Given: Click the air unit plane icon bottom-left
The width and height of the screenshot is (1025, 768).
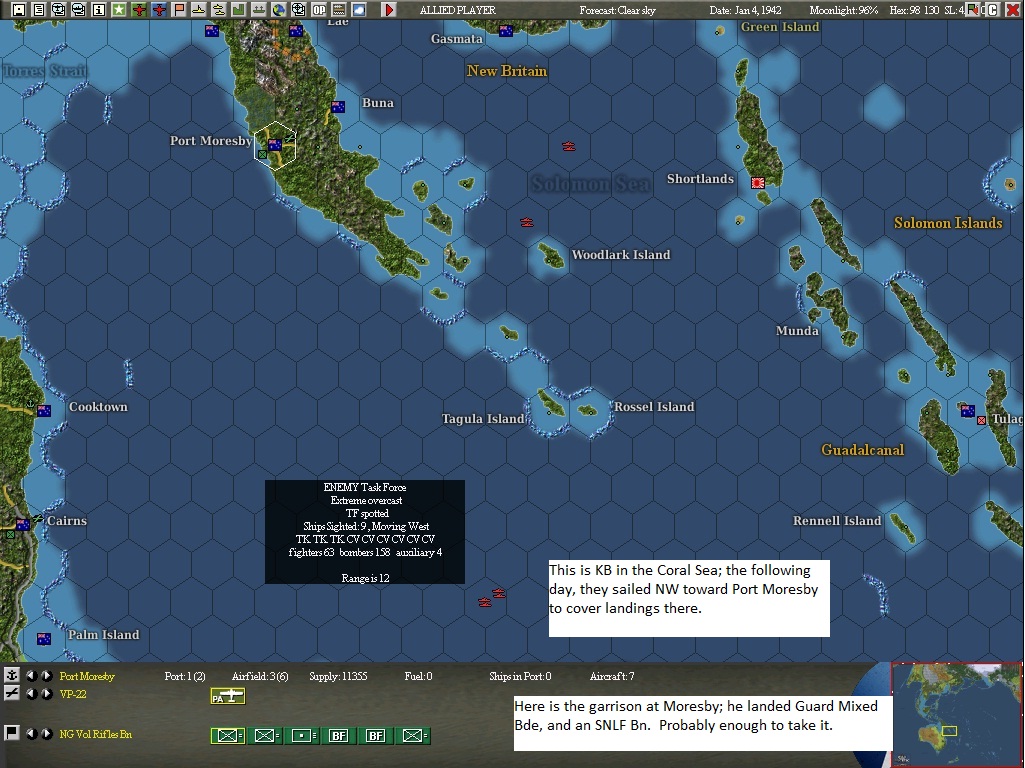Looking at the screenshot, I should click(x=11, y=693).
